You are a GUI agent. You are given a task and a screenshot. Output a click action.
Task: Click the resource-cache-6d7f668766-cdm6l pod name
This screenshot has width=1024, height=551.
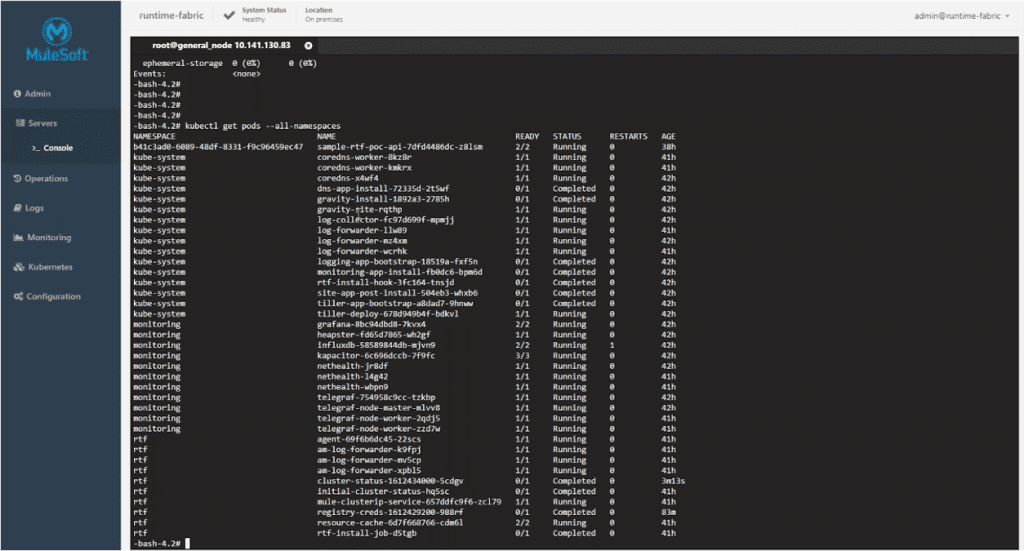point(390,523)
